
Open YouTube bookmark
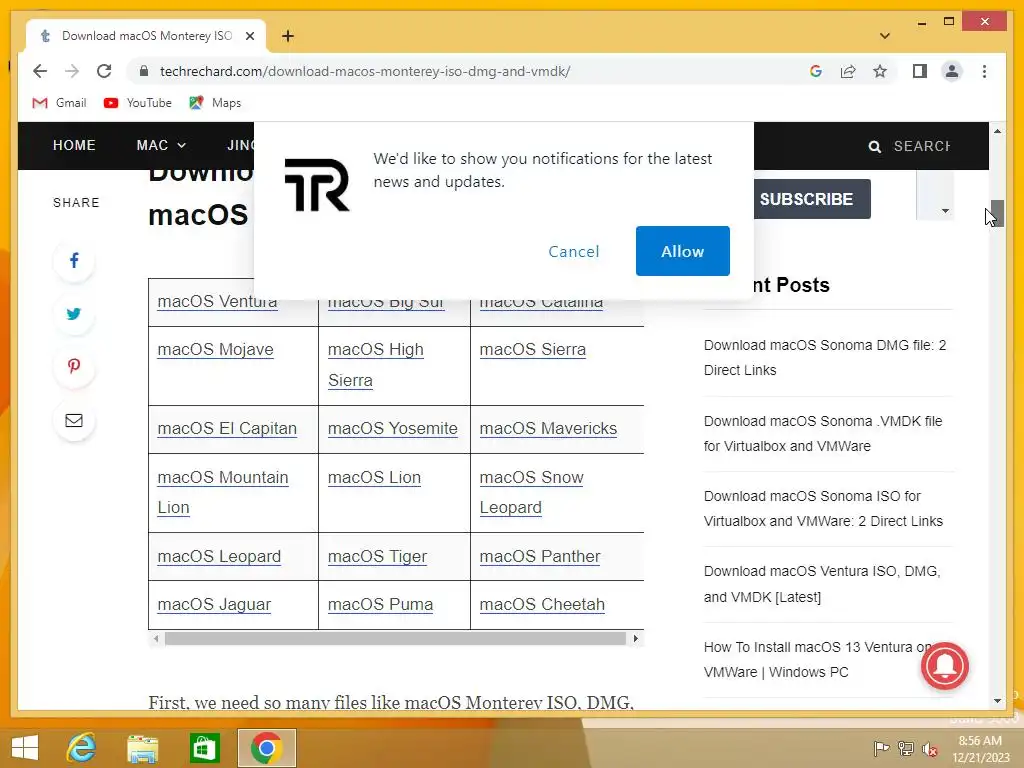[x=137, y=103]
